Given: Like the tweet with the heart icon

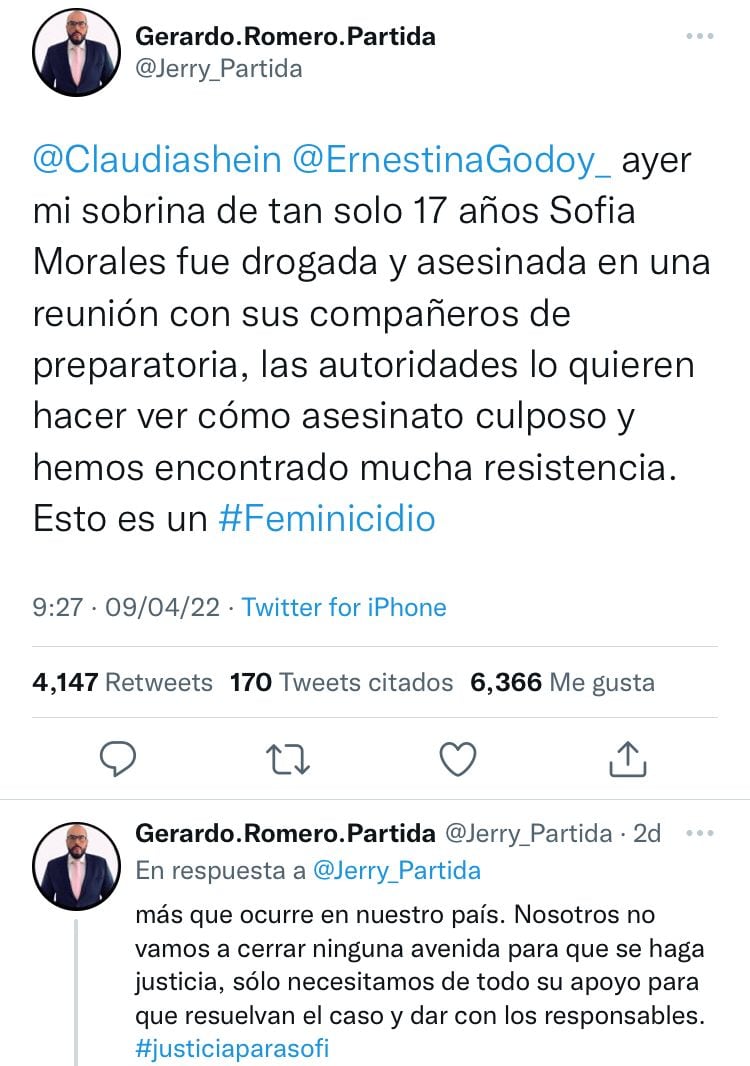Looking at the screenshot, I should (457, 759).
